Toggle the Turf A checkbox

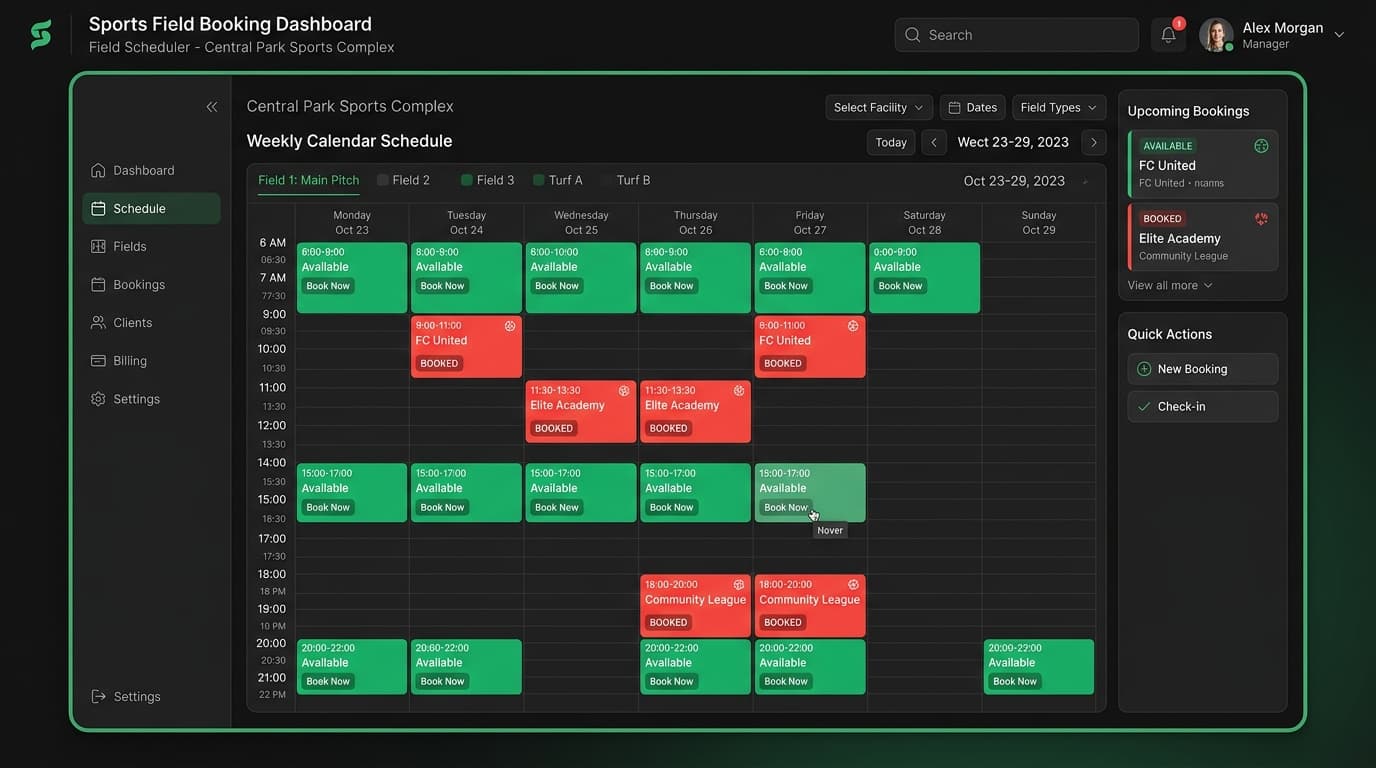click(539, 180)
